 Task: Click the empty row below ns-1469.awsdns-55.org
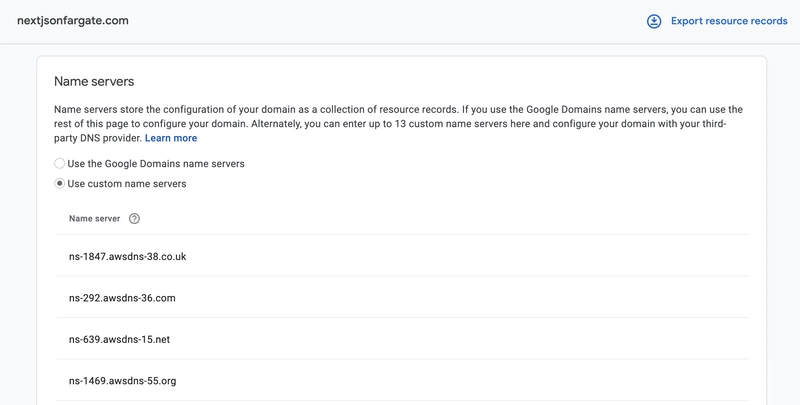point(400,402)
